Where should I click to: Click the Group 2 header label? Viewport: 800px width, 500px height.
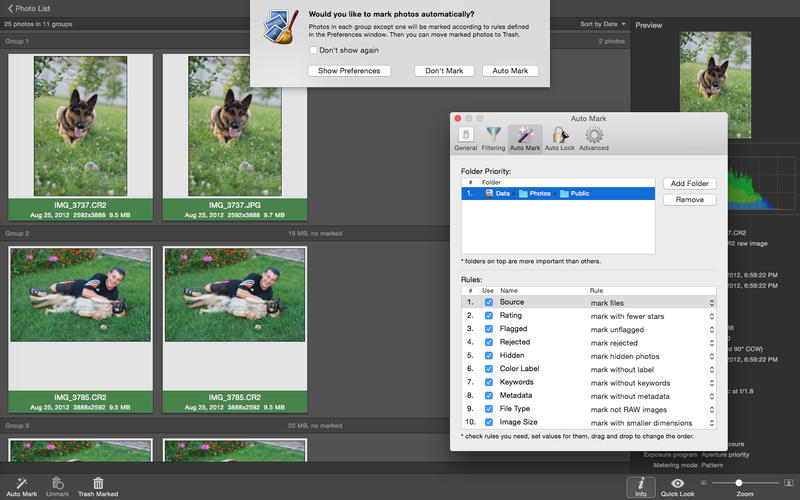coord(17,233)
